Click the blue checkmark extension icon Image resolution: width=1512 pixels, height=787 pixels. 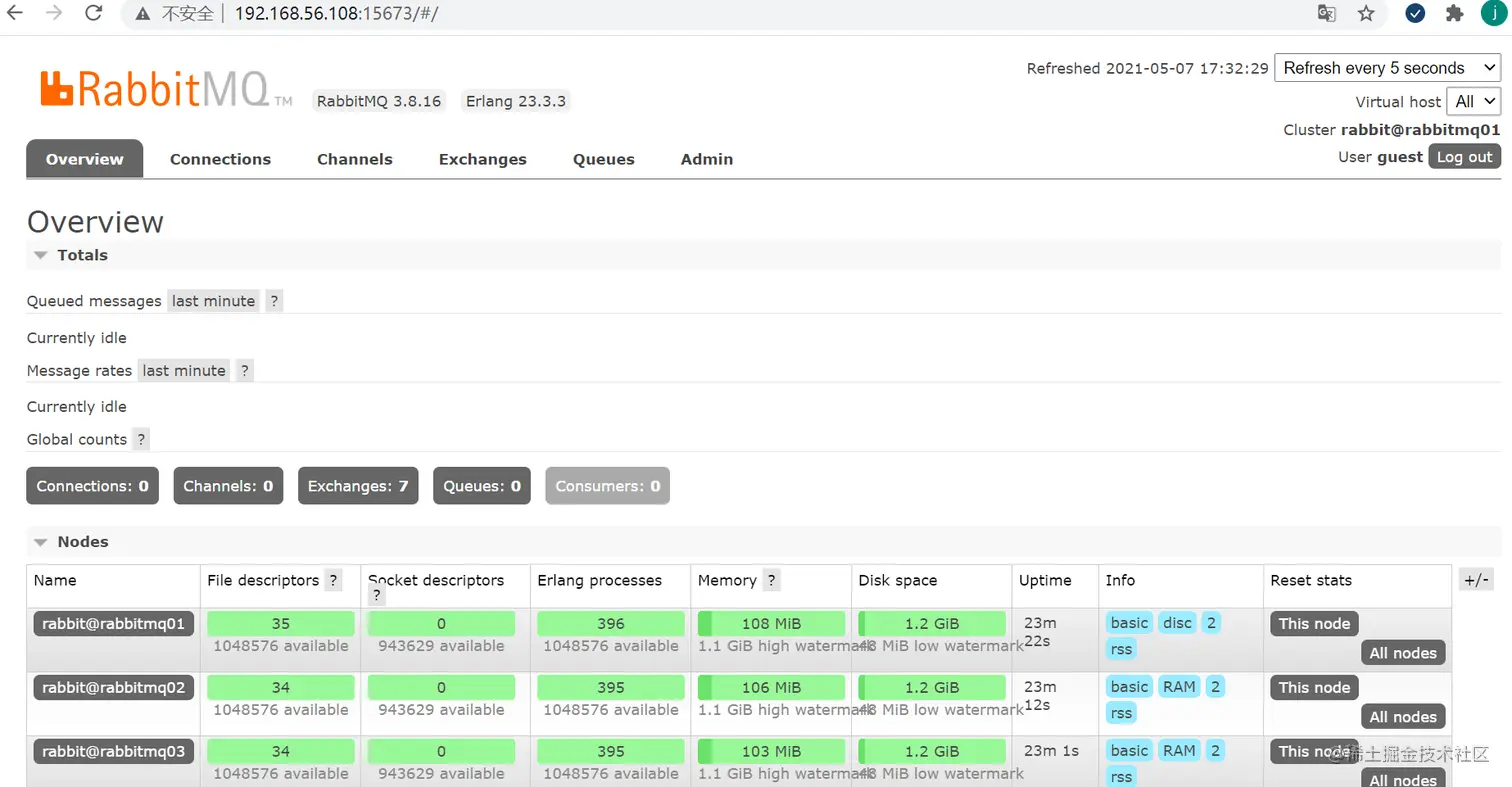pyautogui.click(x=1415, y=13)
